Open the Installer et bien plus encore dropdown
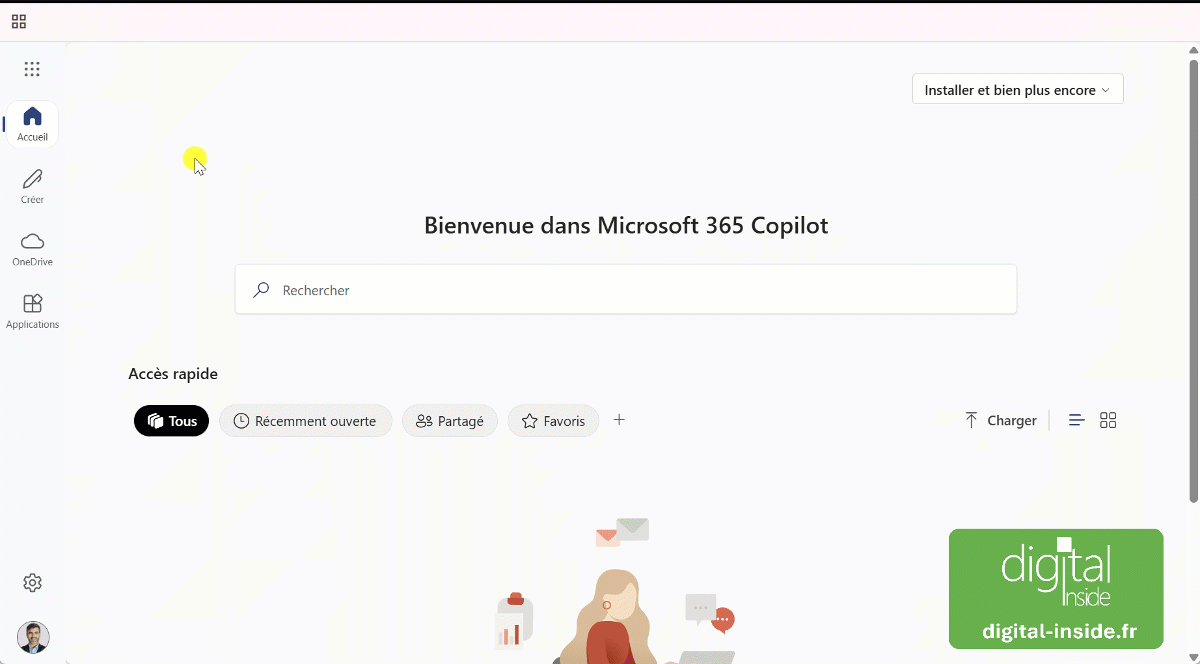This screenshot has height=664, width=1200. 1016,89
